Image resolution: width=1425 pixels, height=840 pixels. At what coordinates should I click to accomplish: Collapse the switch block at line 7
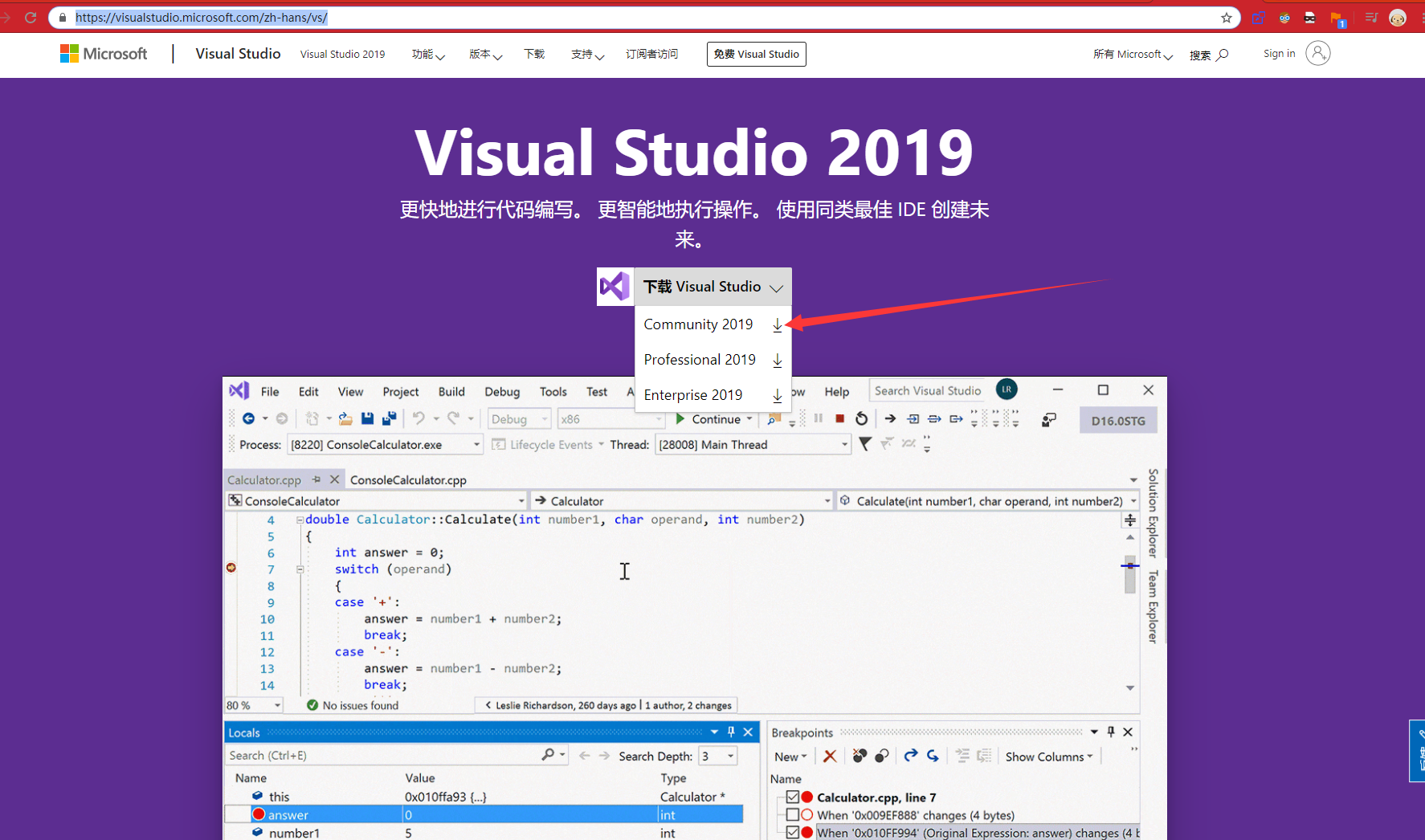[x=300, y=569]
